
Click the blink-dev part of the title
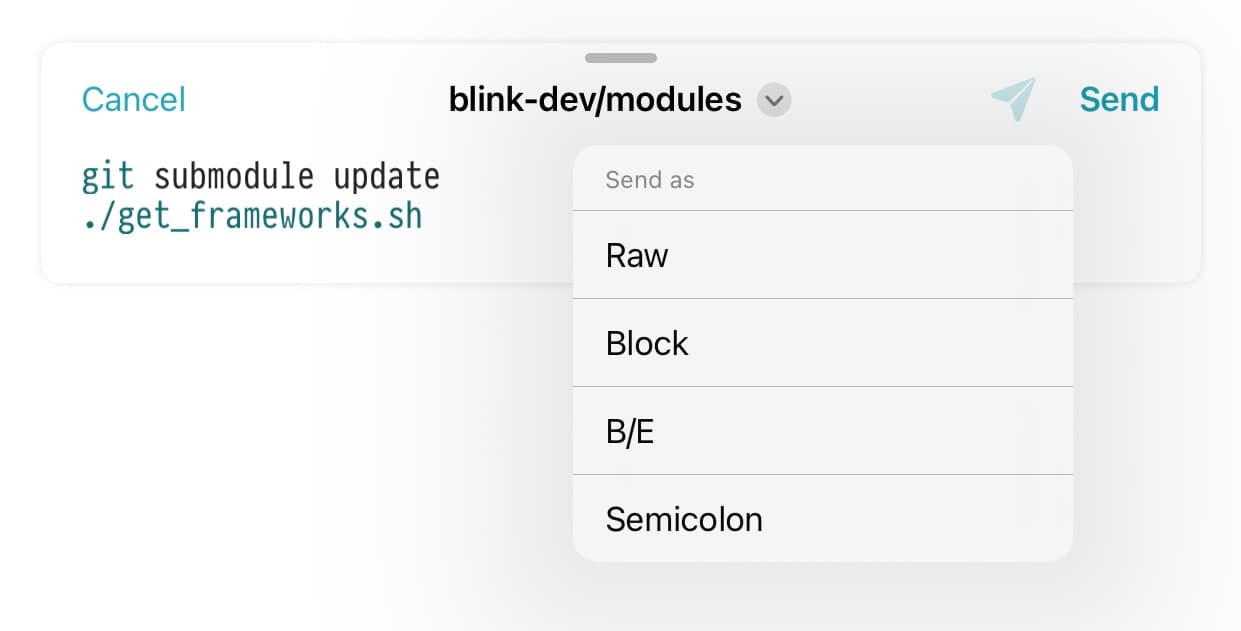(516, 100)
